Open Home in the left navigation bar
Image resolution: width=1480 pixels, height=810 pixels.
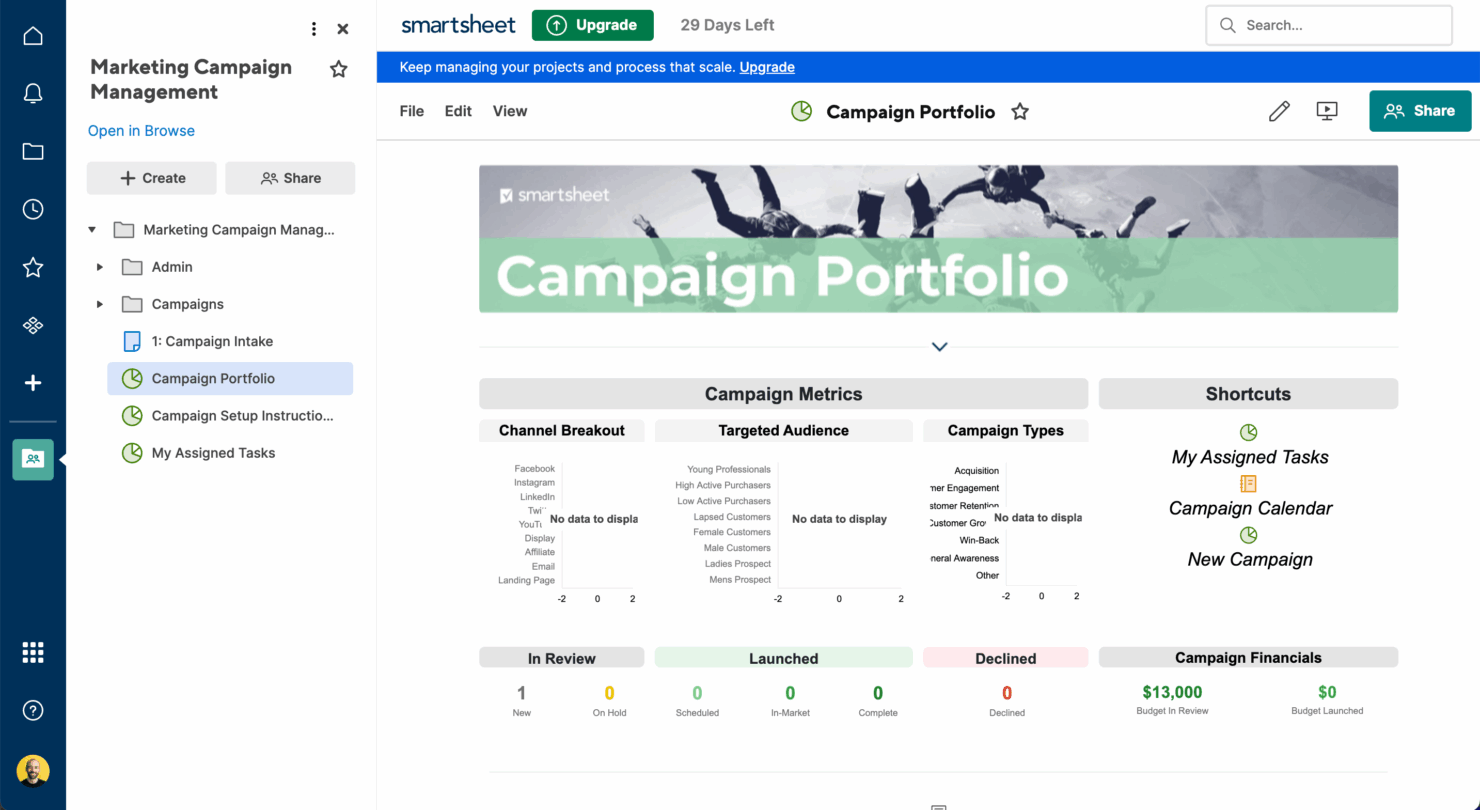point(33,36)
